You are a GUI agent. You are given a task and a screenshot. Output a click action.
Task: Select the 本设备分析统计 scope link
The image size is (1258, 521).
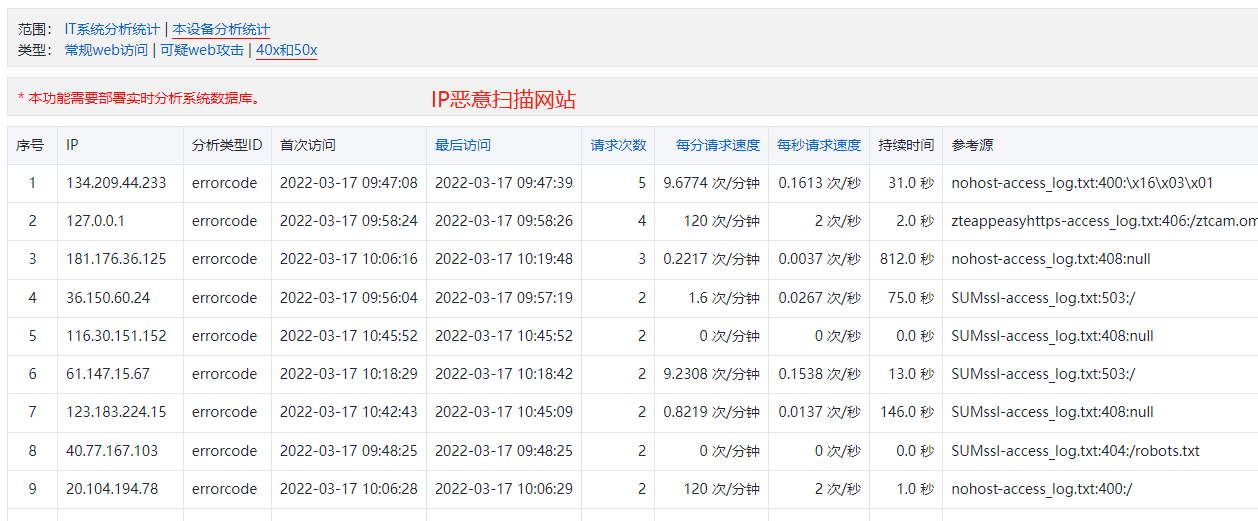(221, 30)
